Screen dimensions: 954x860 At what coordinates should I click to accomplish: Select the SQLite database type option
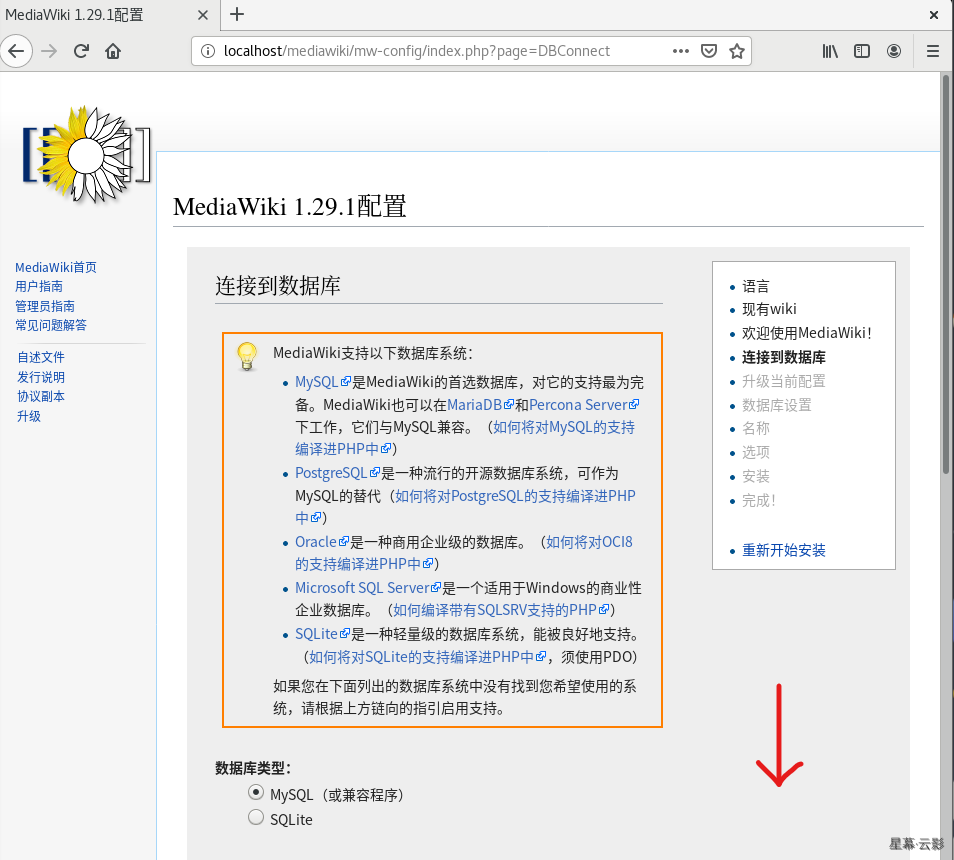click(256, 818)
